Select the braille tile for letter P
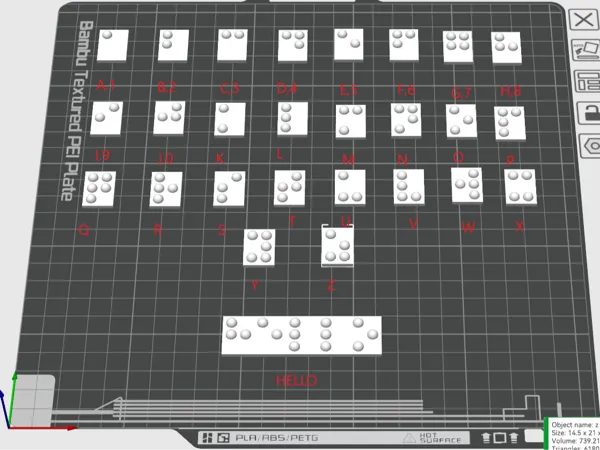Image resolution: width=600 pixels, height=450 pixels. [x=510, y=123]
